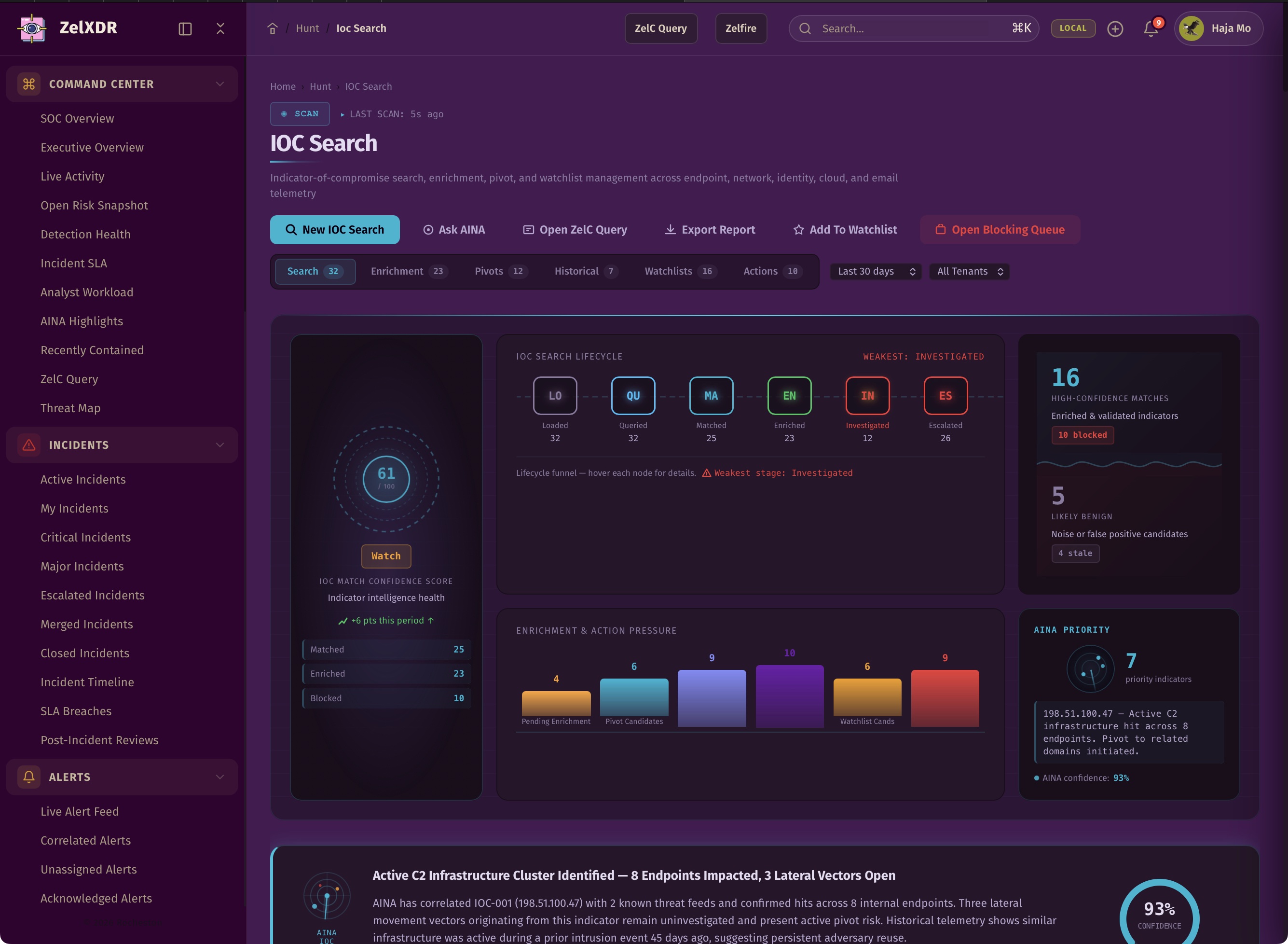Click the Open Blocking Queue button
The image size is (1288, 944).
pos(1000,230)
